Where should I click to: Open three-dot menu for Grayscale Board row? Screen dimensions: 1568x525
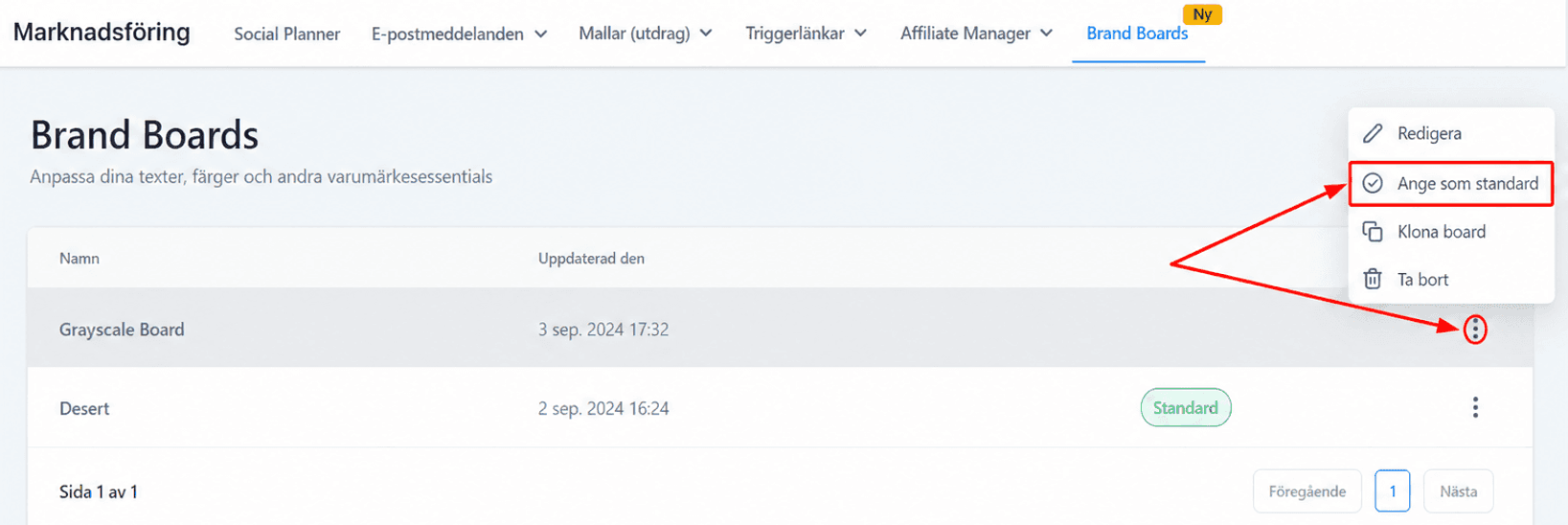point(1475,330)
